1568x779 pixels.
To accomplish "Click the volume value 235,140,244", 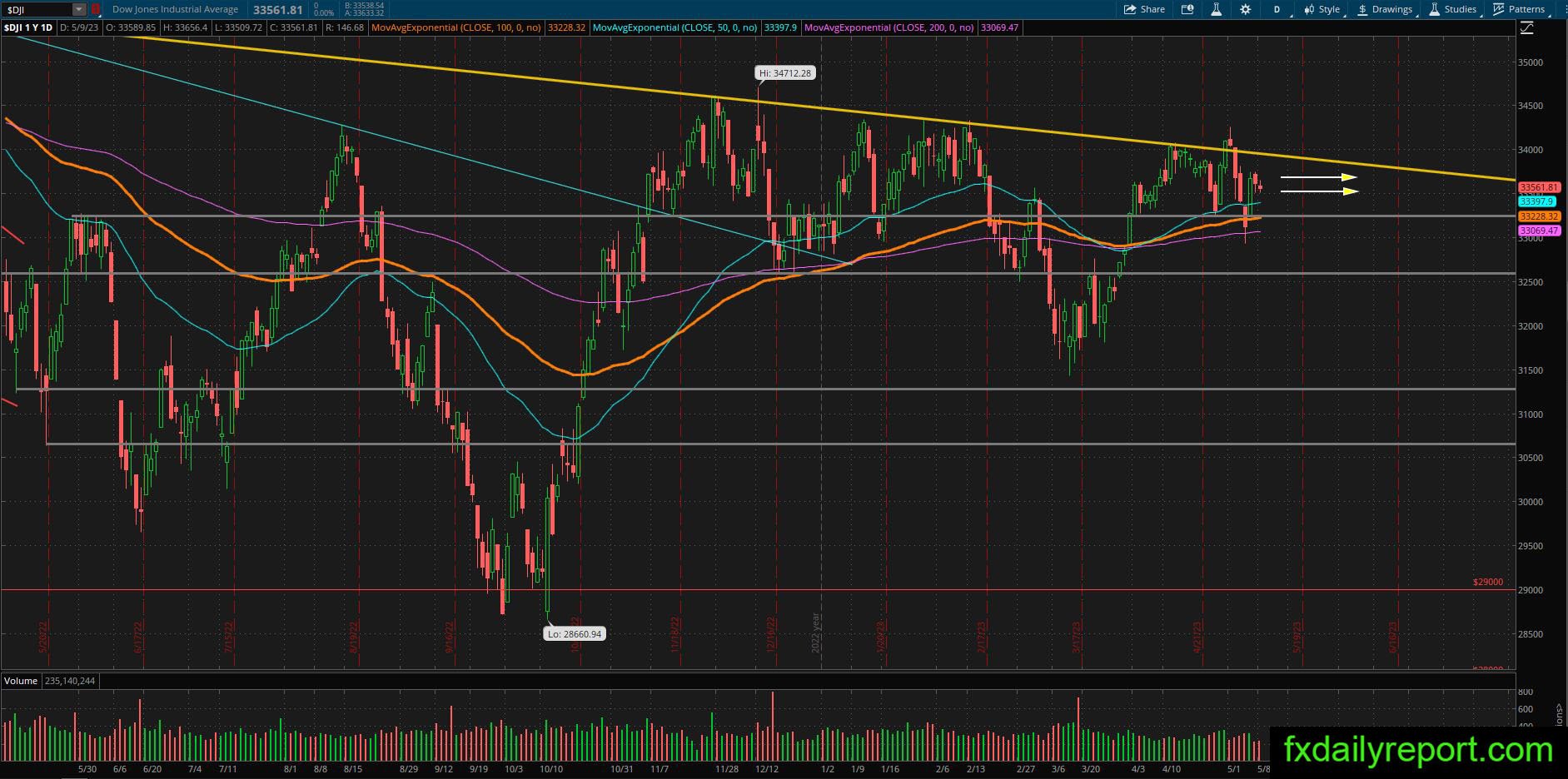I will (70, 681).
